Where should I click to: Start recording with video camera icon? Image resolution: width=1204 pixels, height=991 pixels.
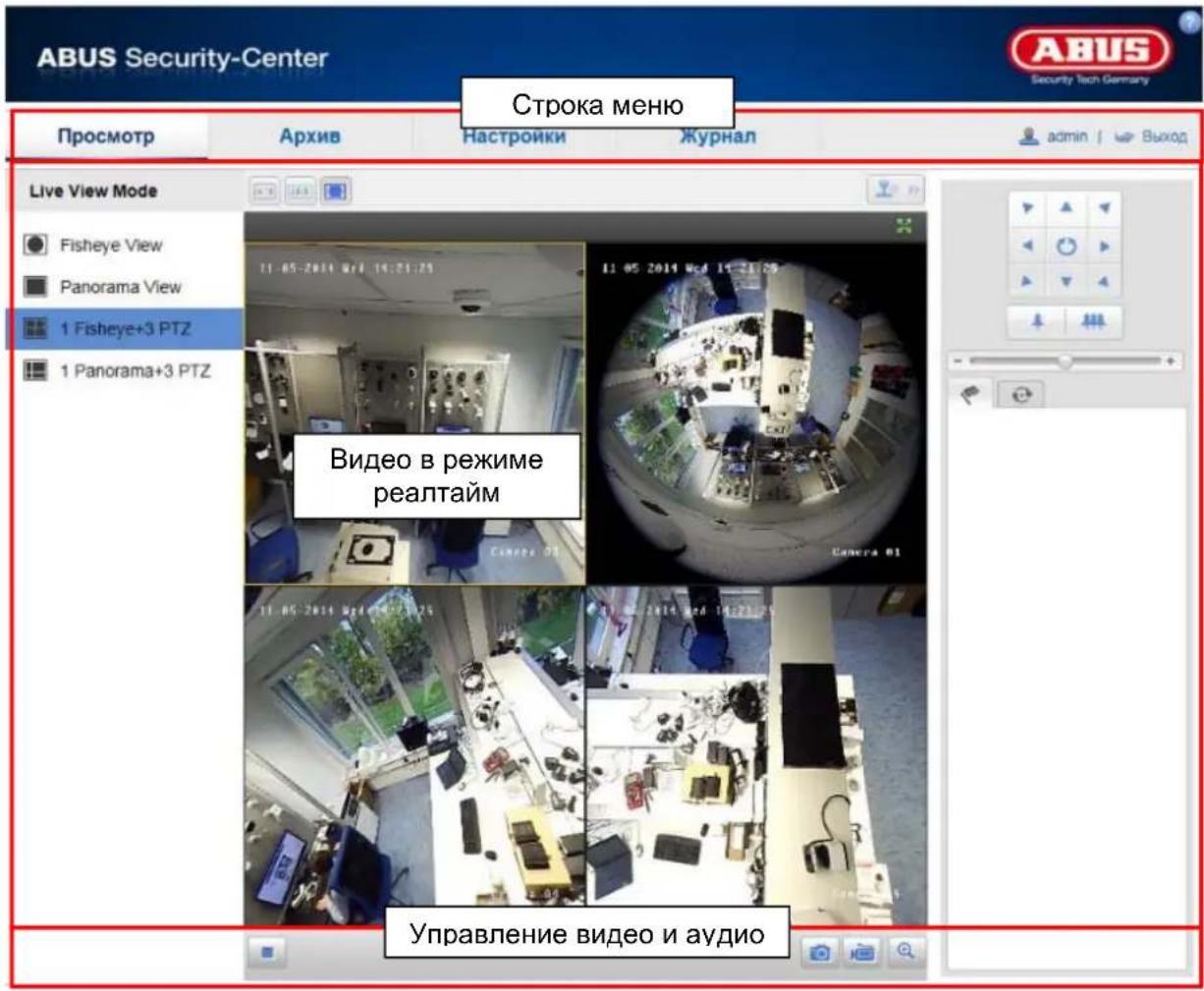click(862, 952)
